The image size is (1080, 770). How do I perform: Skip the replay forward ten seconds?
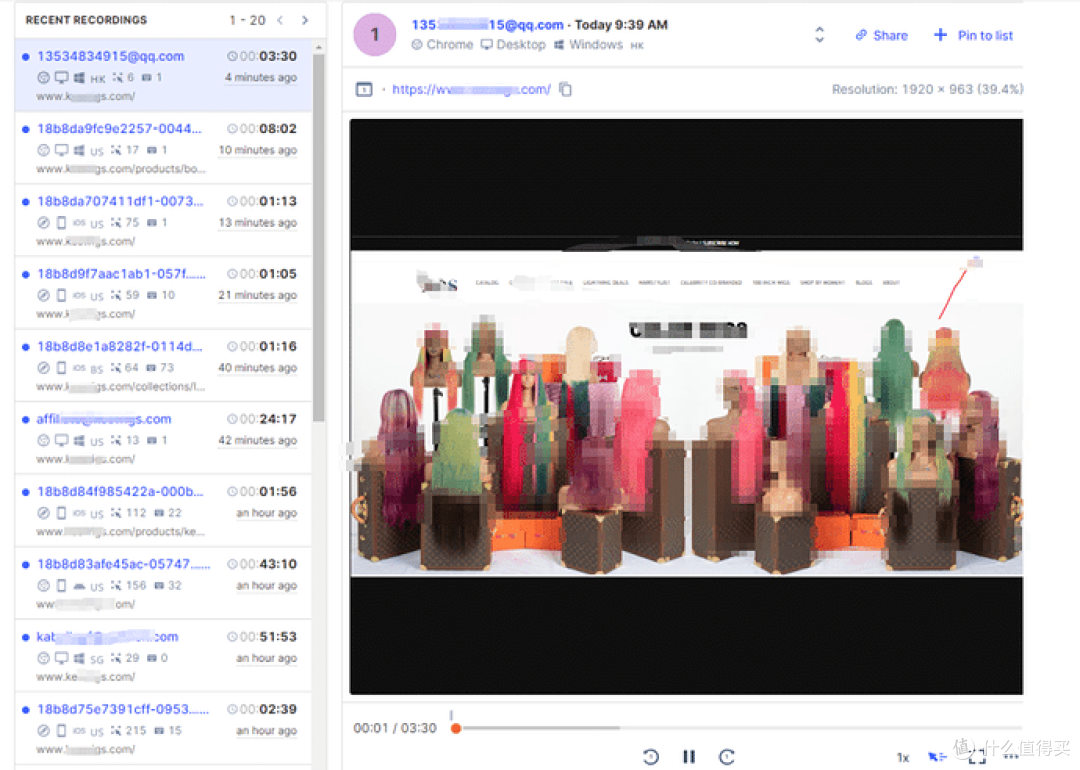click(x=727, y=756)
